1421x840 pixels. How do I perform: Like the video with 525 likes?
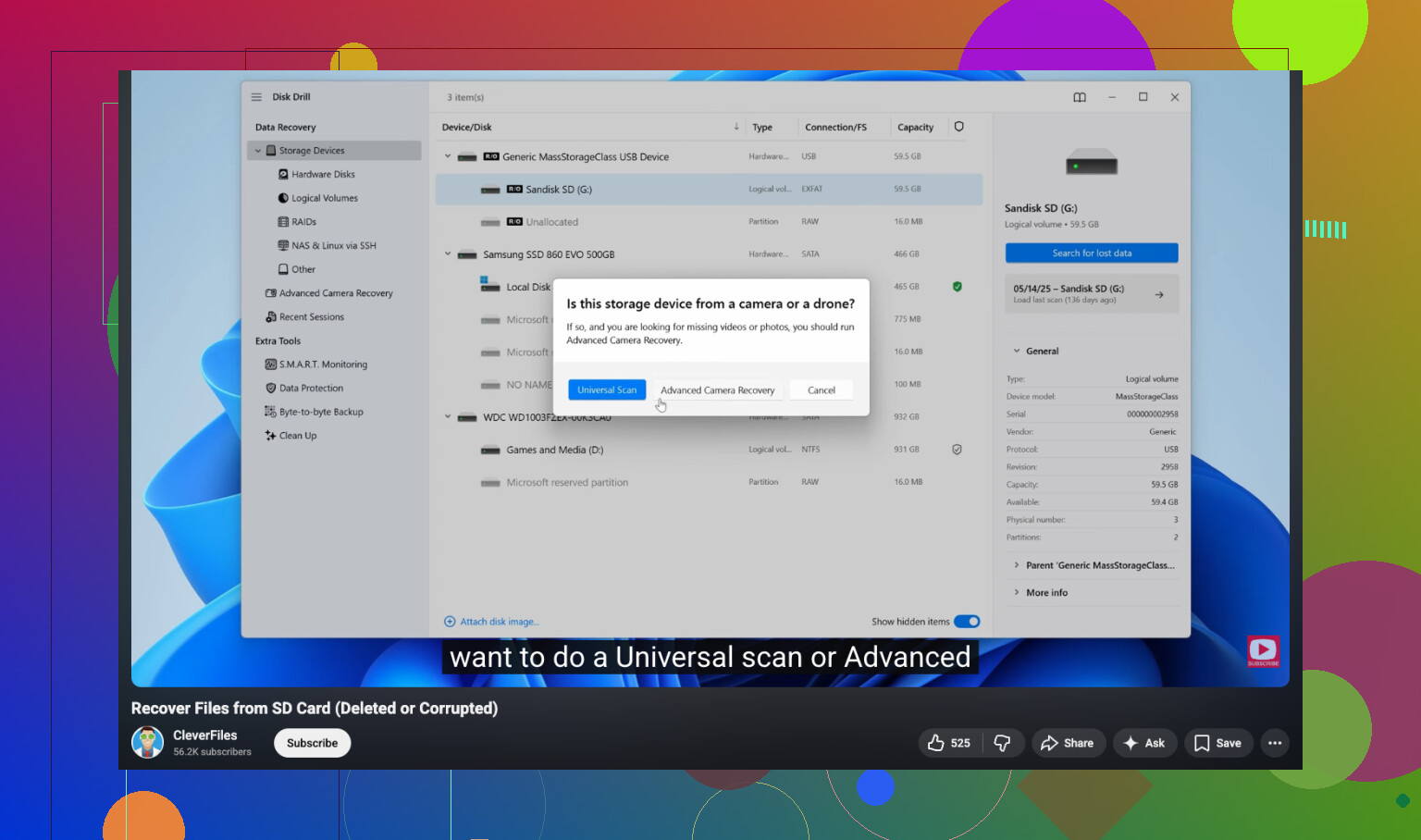(950, 743)
